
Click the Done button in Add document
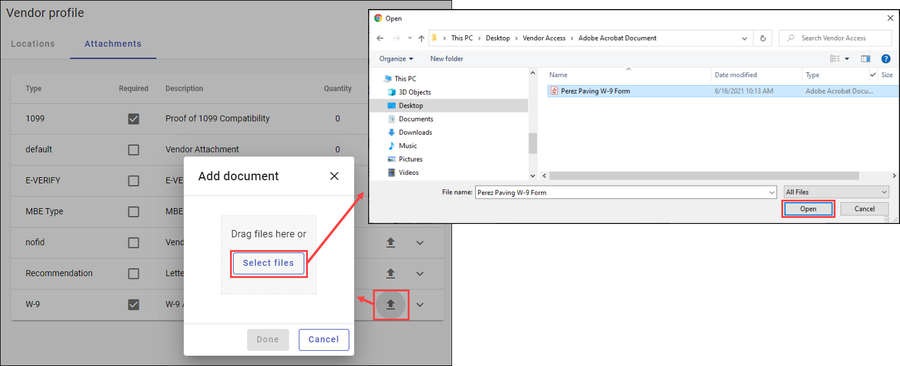[267, 340]
